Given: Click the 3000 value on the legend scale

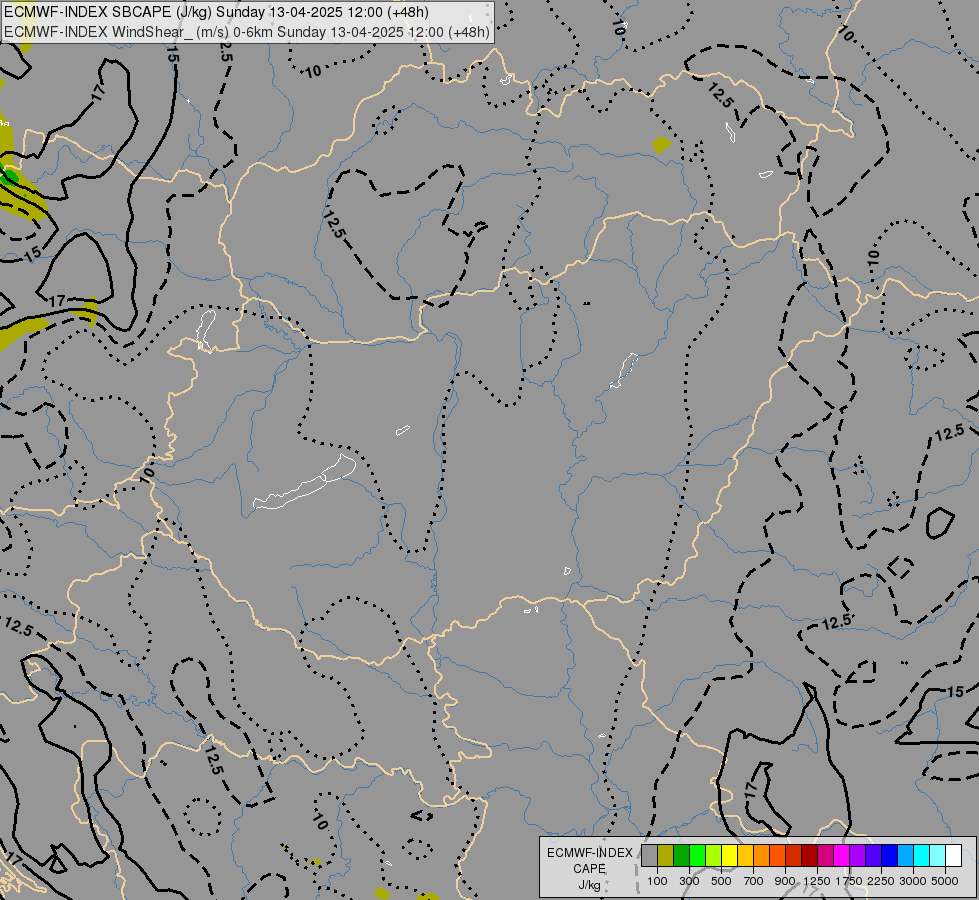Looking at the screenshot, I should tap(913, 881).
